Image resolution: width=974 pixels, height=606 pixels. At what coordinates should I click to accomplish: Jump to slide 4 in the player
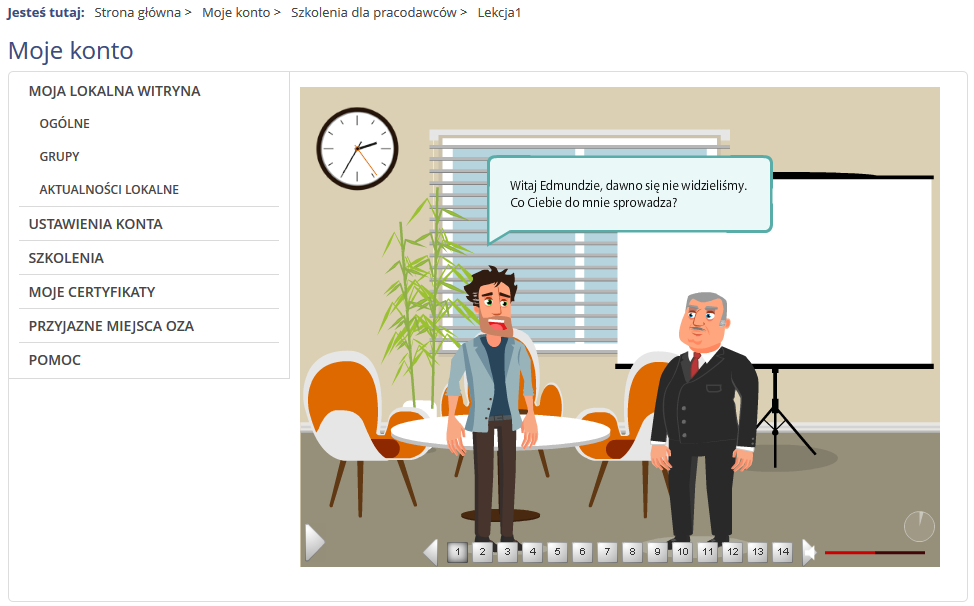[532, 552]
